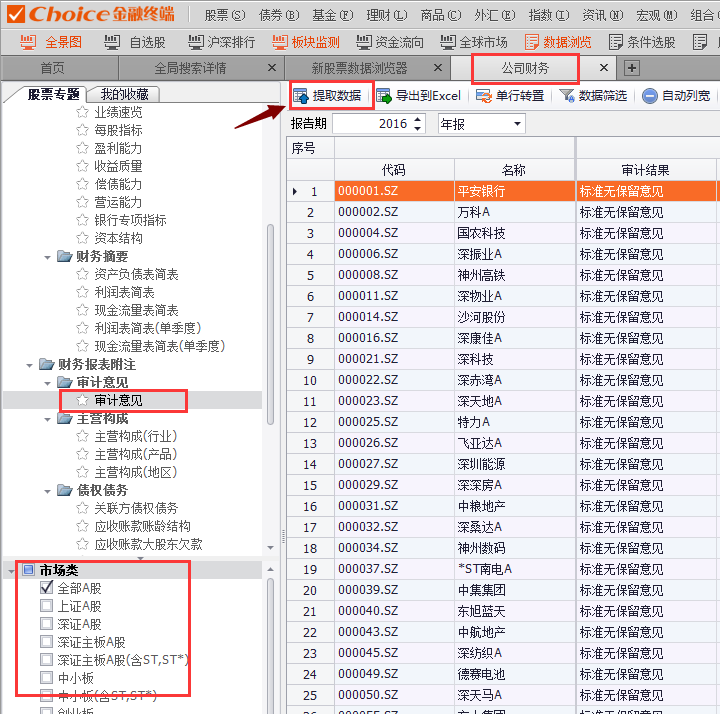Viewport: 720px width, 714px height.
Task: Click the 数据筛选 filter funnel icon
Action: tap(567, 96)
